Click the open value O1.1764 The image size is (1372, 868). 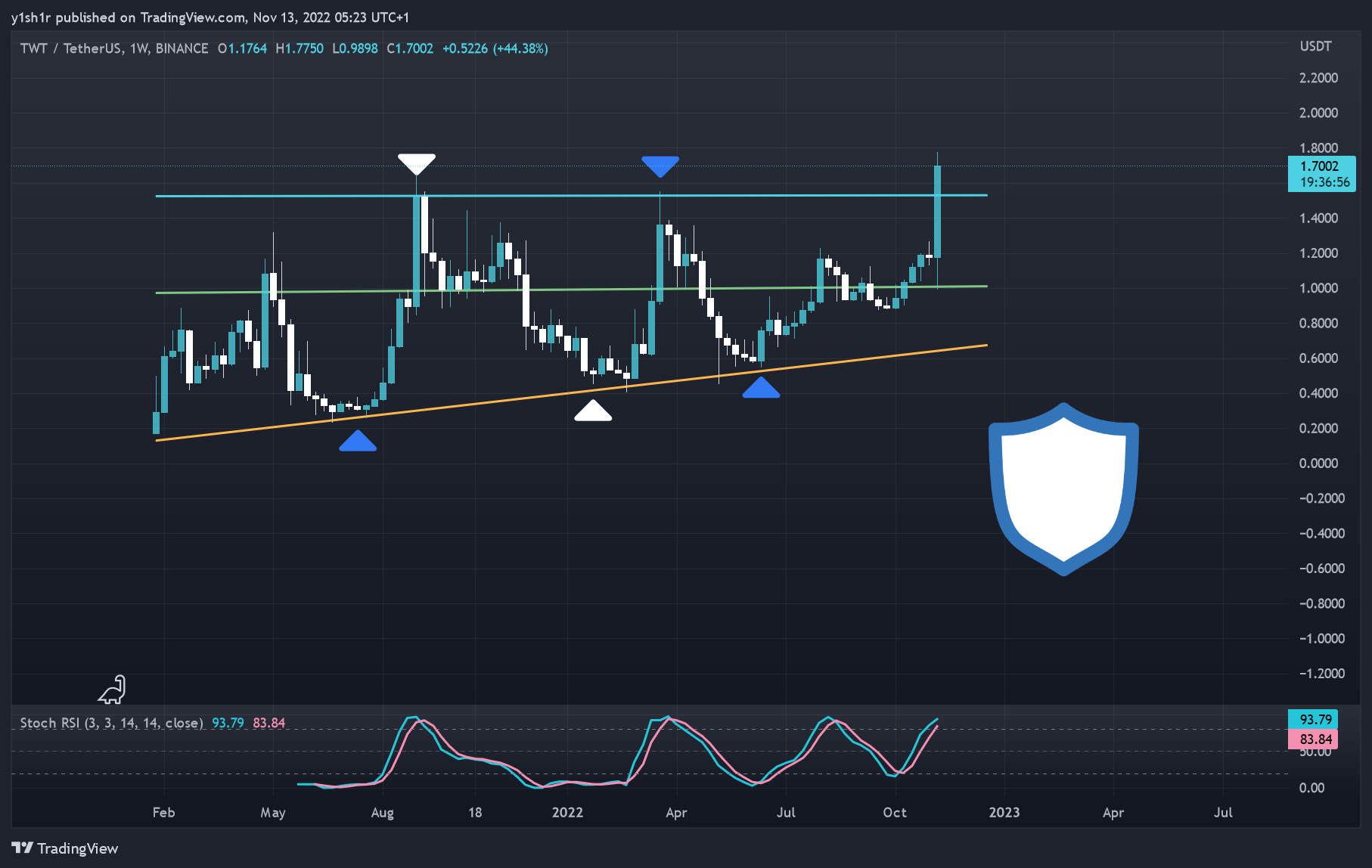(242, 48)
